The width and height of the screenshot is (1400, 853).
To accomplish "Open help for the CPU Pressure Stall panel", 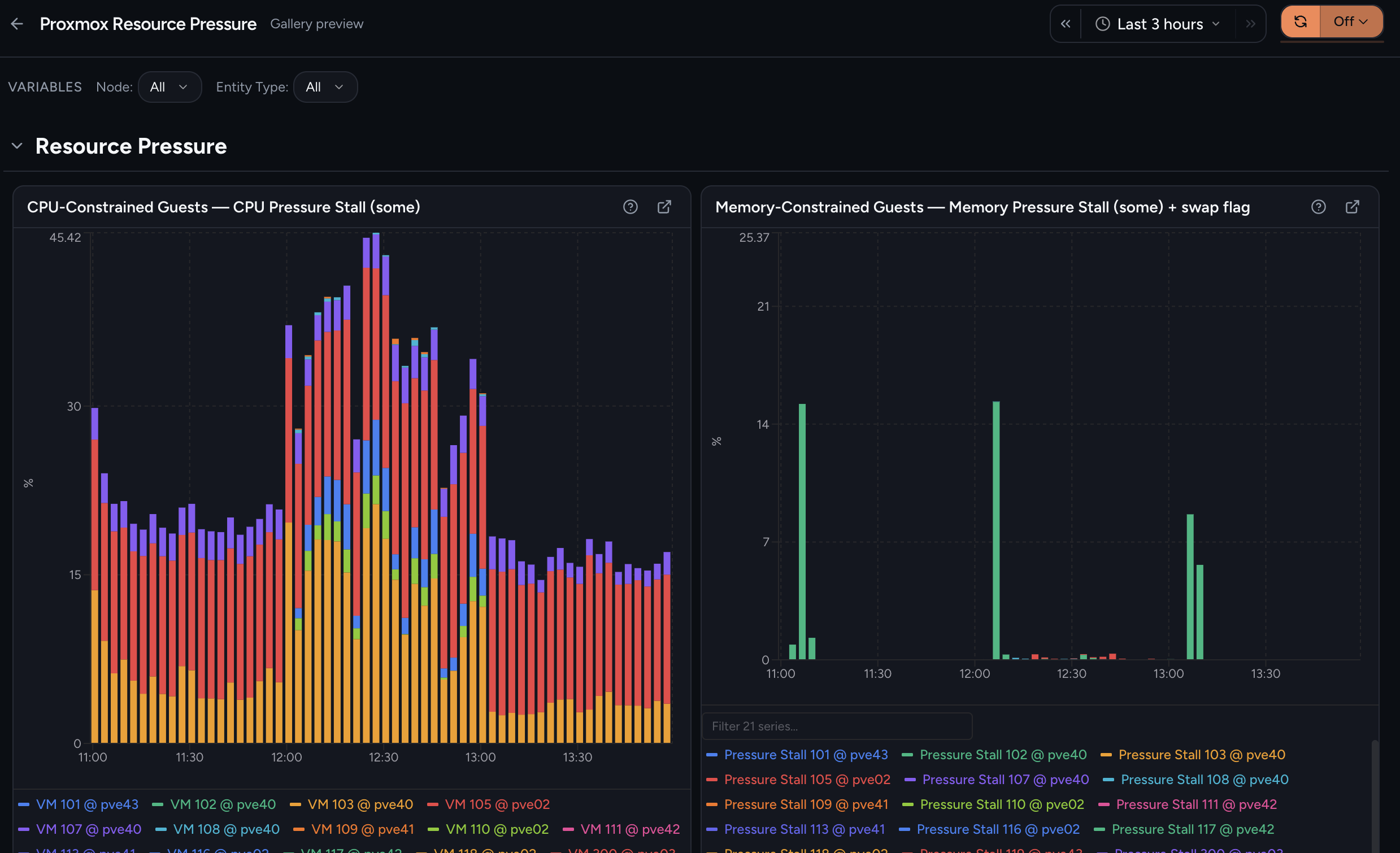I will [x=630, y=207].
